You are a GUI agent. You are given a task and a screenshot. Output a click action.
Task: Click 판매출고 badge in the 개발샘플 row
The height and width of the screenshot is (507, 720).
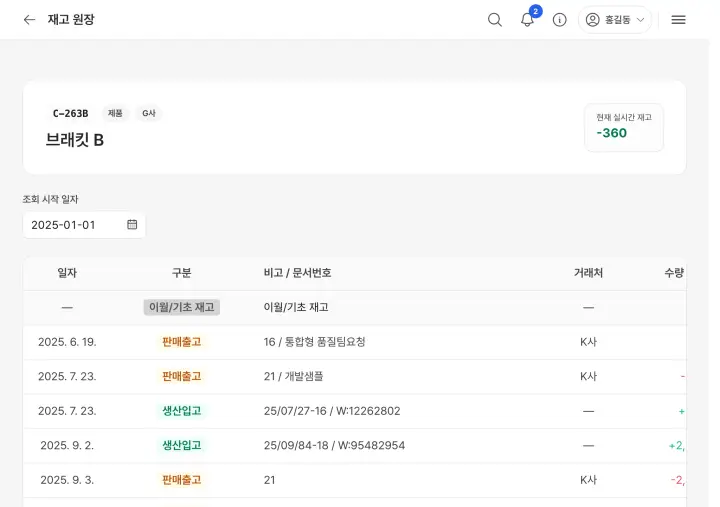click(x=181, y=377)
